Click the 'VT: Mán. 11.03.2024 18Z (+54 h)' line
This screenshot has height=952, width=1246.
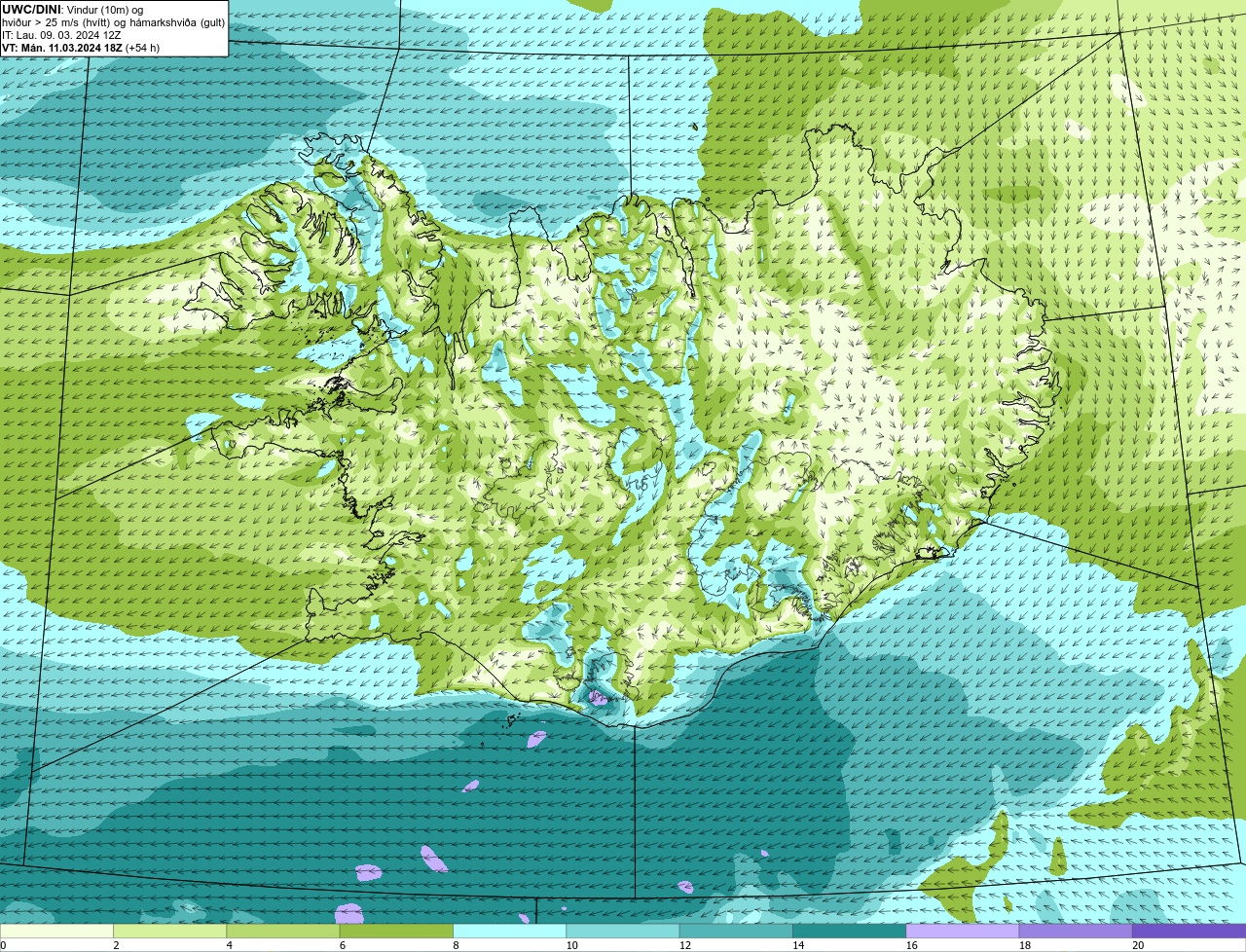81,47
